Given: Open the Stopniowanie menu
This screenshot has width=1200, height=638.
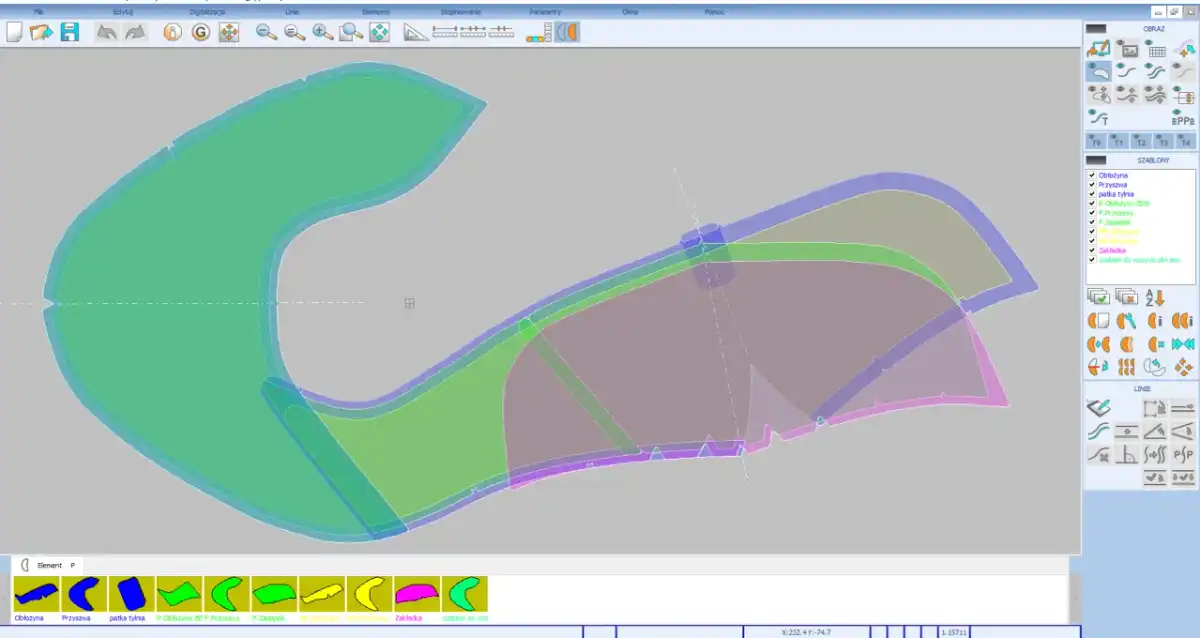Looking at the screenshot, I should [461, 12].
